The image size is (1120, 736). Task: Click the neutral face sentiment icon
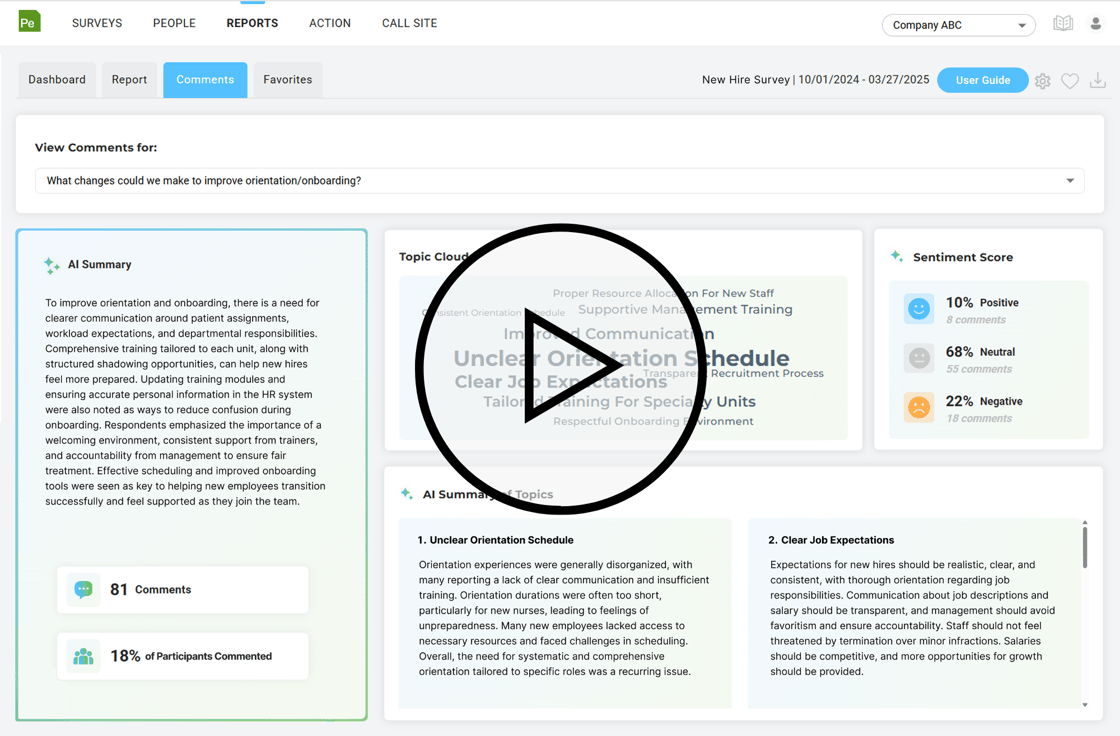(918, 358)
